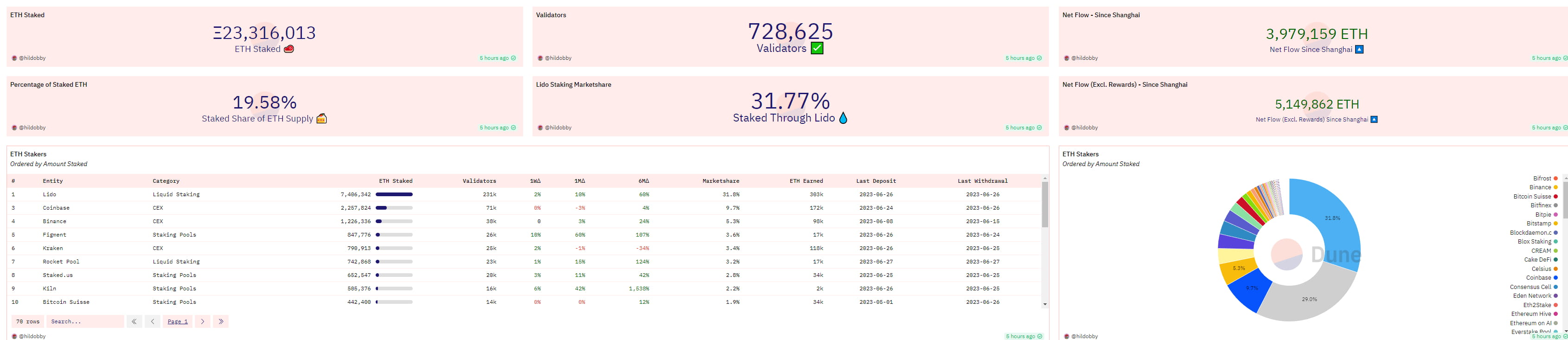Click refresh status in ETH Staked card
This screenshot has width=1568, height=340.
coord(497,58)
